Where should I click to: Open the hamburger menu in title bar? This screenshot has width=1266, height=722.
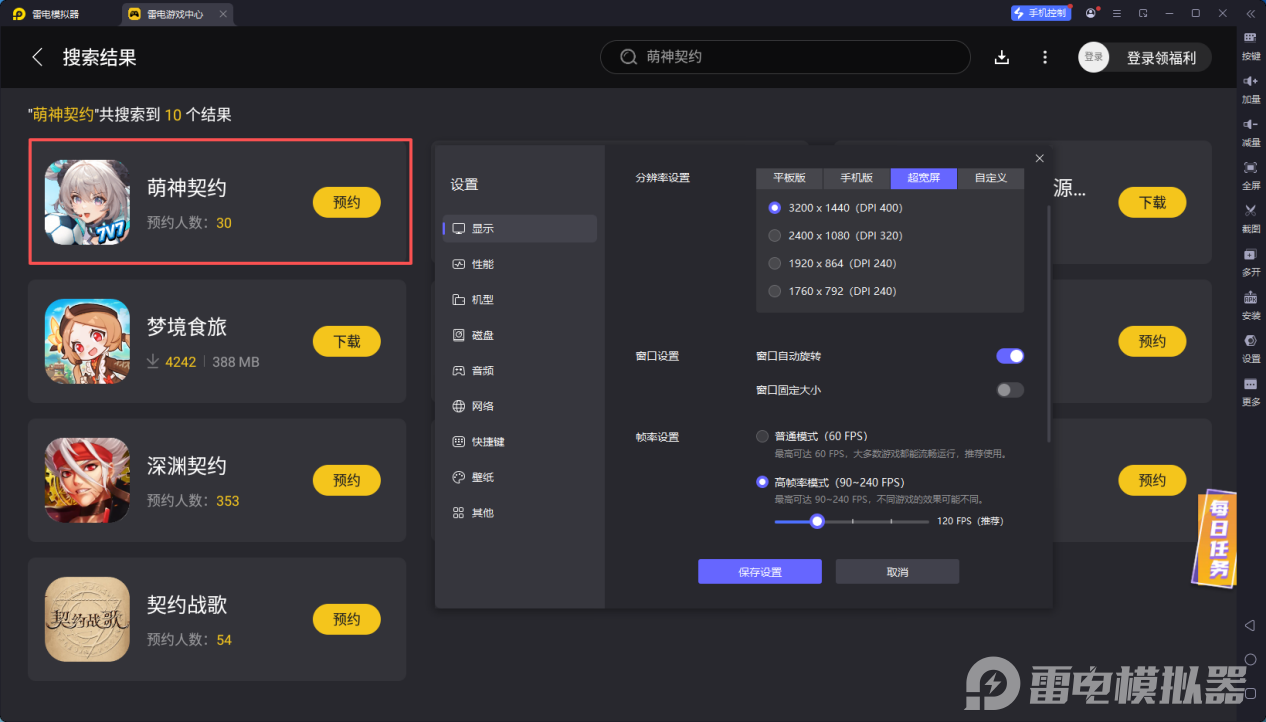pyautogui.click(x=1117, y=13)
